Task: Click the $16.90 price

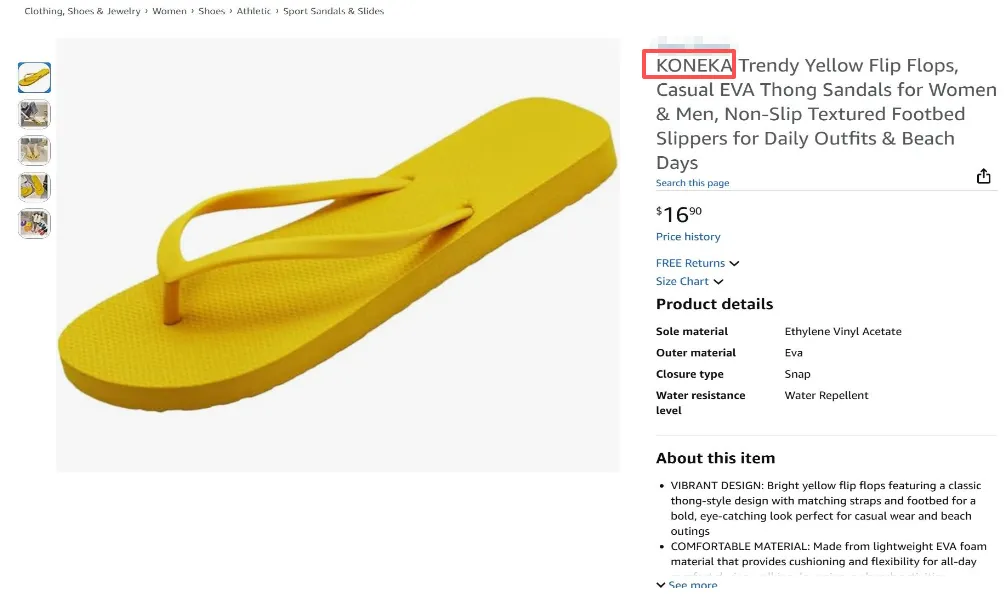Action: (x=679, y=214)
